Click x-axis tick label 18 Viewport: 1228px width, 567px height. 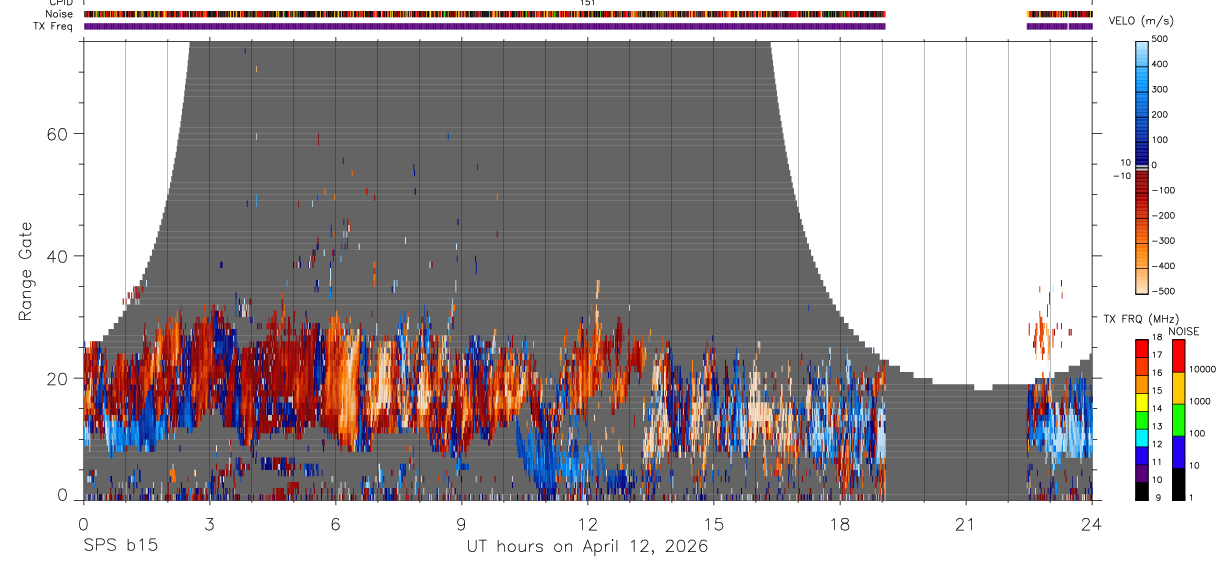click(839, 524)
